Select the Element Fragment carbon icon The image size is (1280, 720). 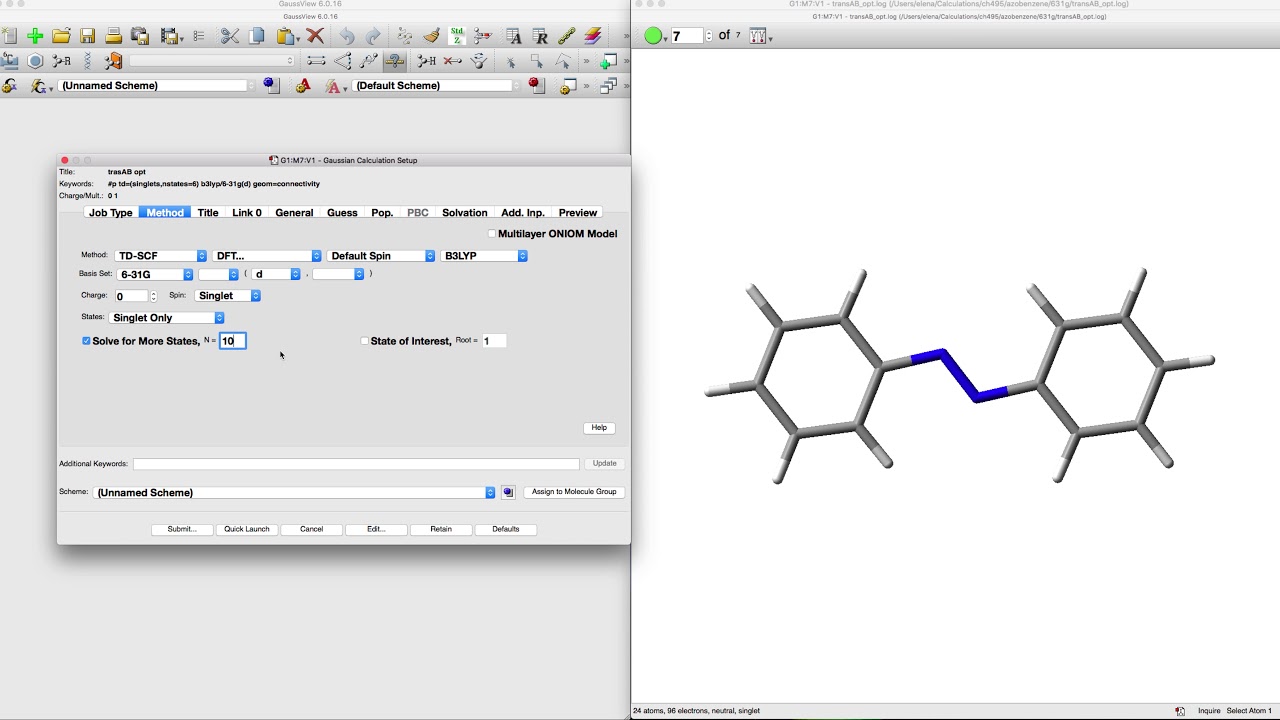[9, 61]
